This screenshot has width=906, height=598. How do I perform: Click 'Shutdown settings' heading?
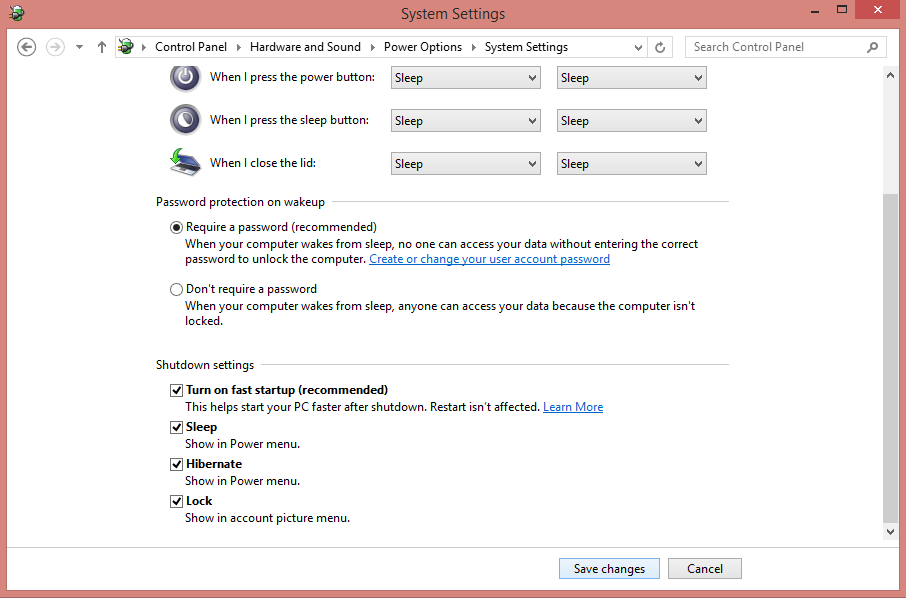(205, 365)
